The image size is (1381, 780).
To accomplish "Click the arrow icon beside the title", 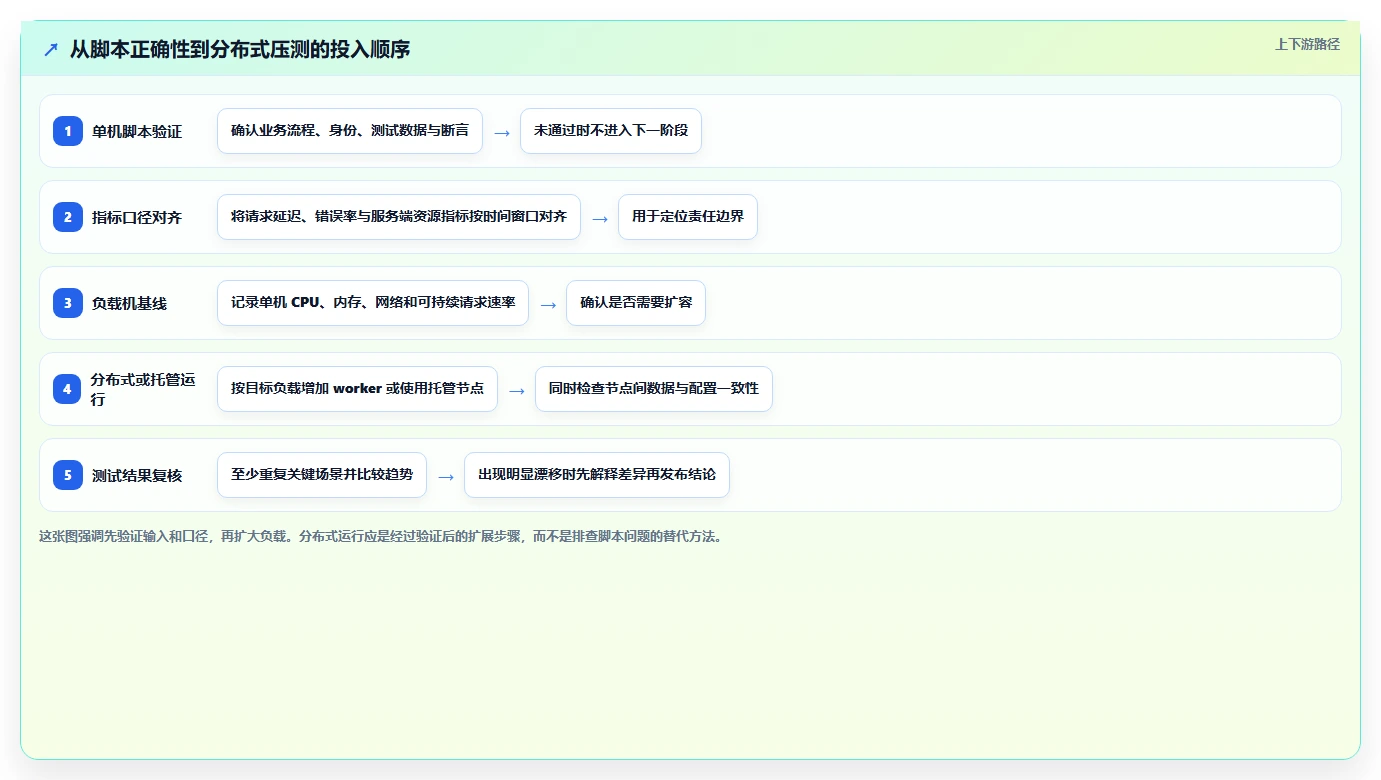I will tap(51, 49).
